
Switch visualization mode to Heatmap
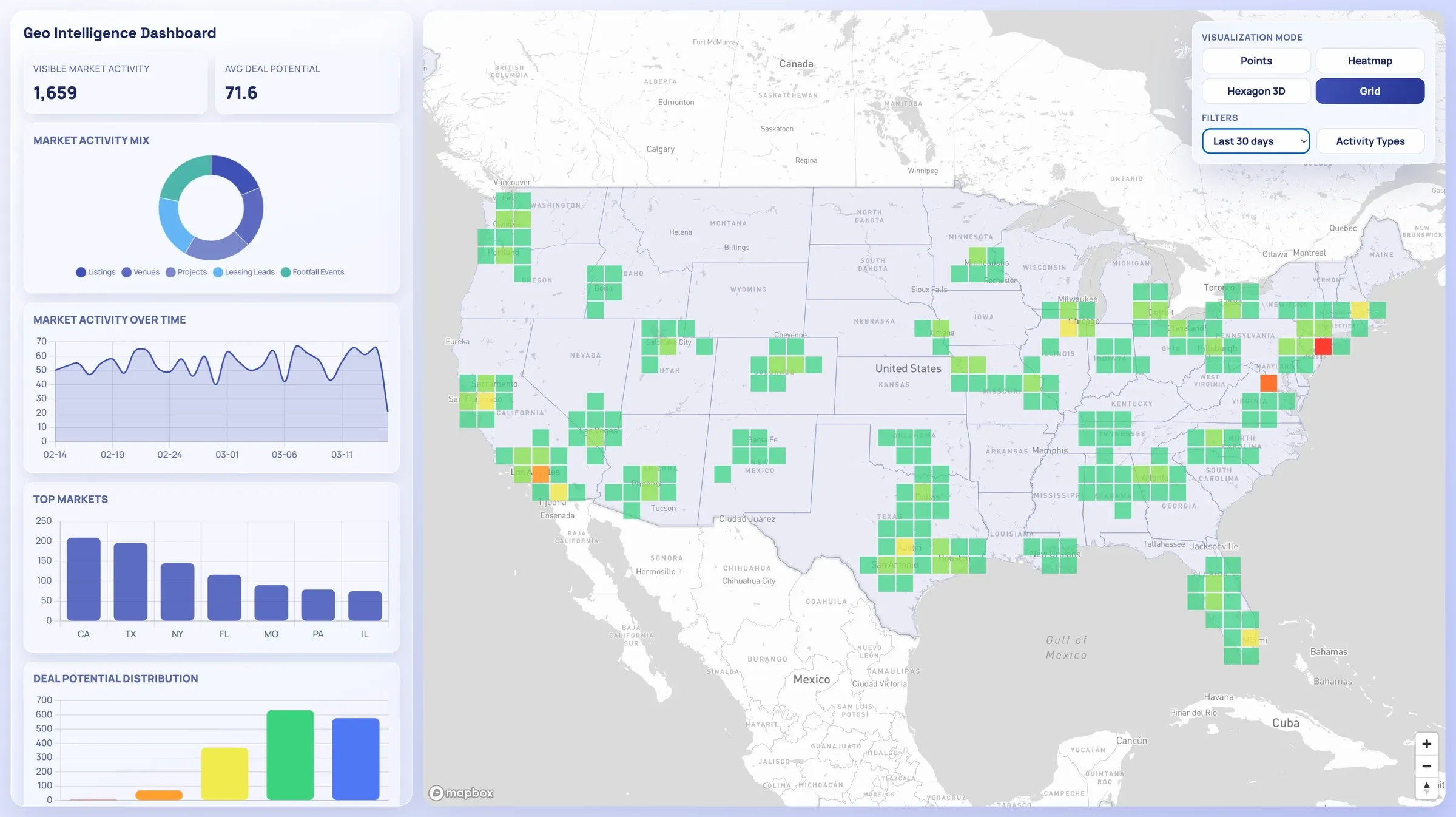1370,61
